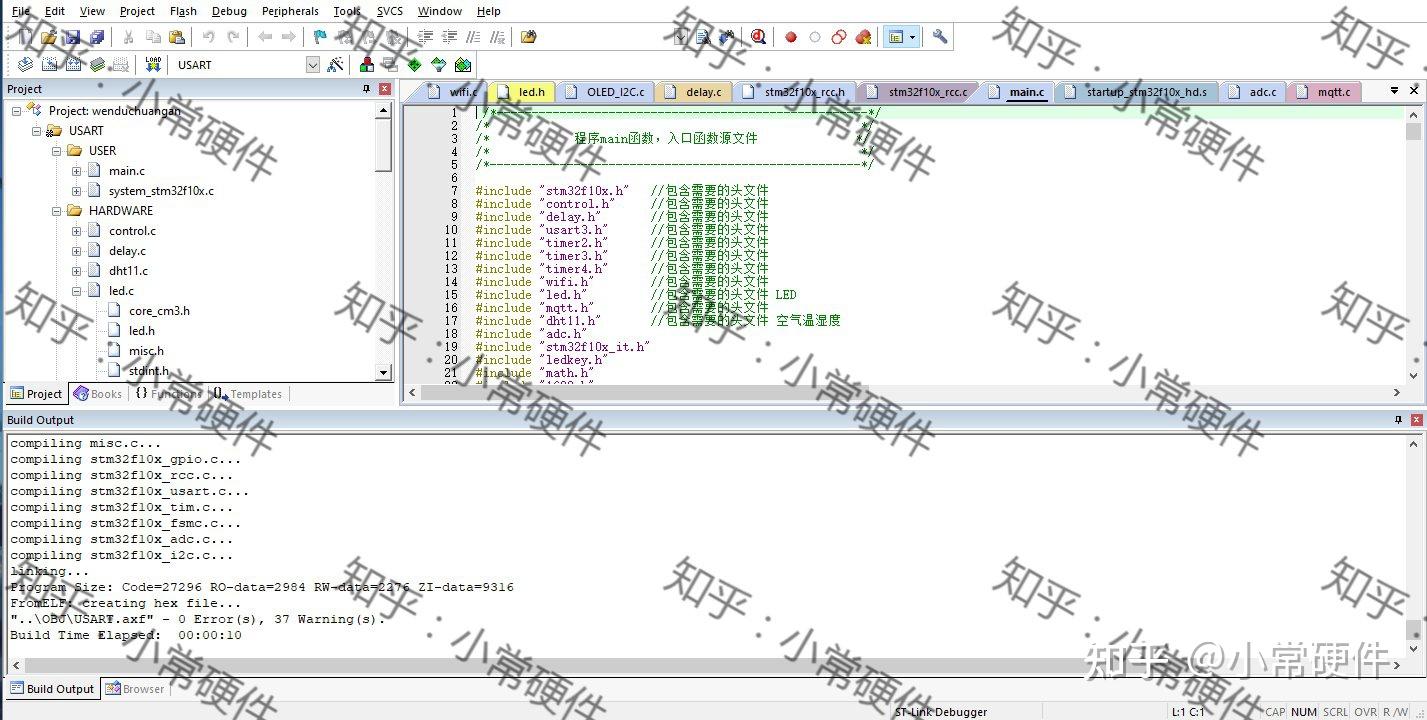The height and width of the screenshot is (720, 1427).
Task: Switch to the Books panel tab
Action: [x=97, y=394]
